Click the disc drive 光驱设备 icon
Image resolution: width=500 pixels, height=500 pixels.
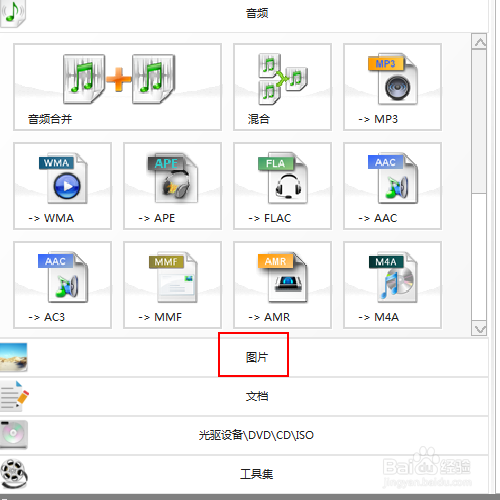[x=14, y=435]
